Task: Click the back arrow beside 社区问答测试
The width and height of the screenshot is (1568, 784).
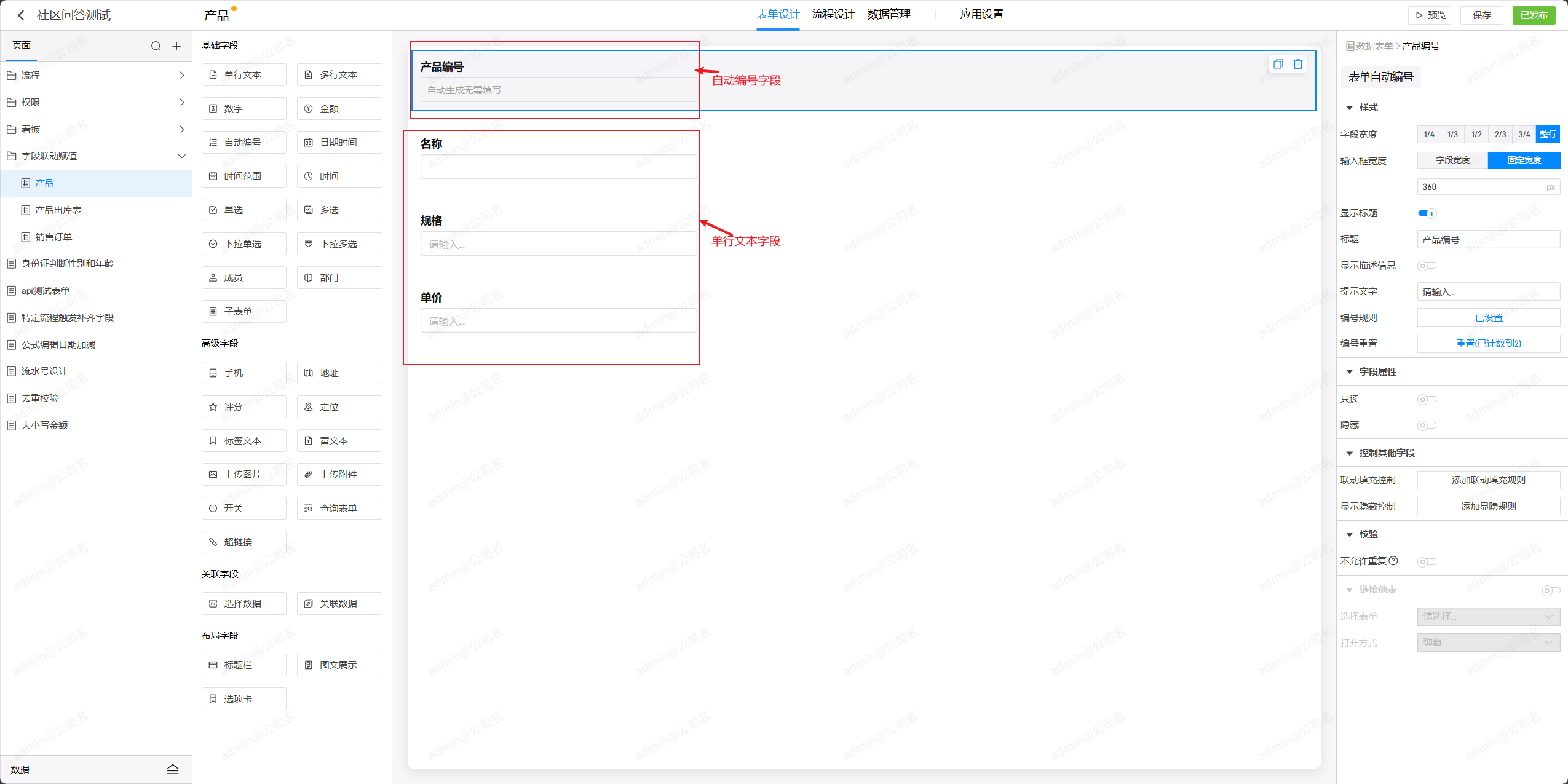Action: pyautogui.click(x=21, y=15)
